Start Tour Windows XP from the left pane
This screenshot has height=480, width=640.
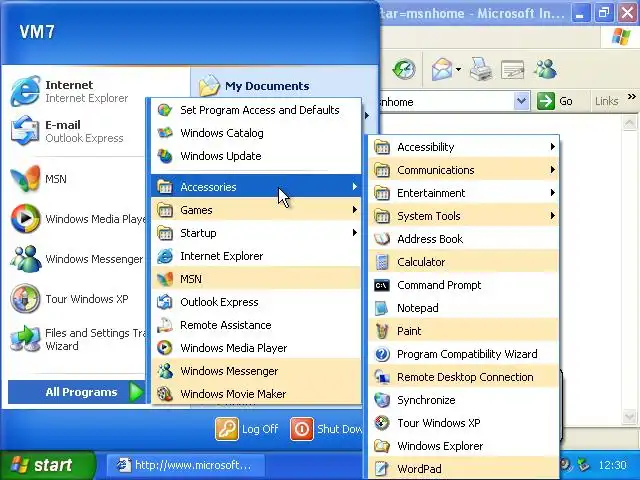pyautogui.click(x=77, y=299)
